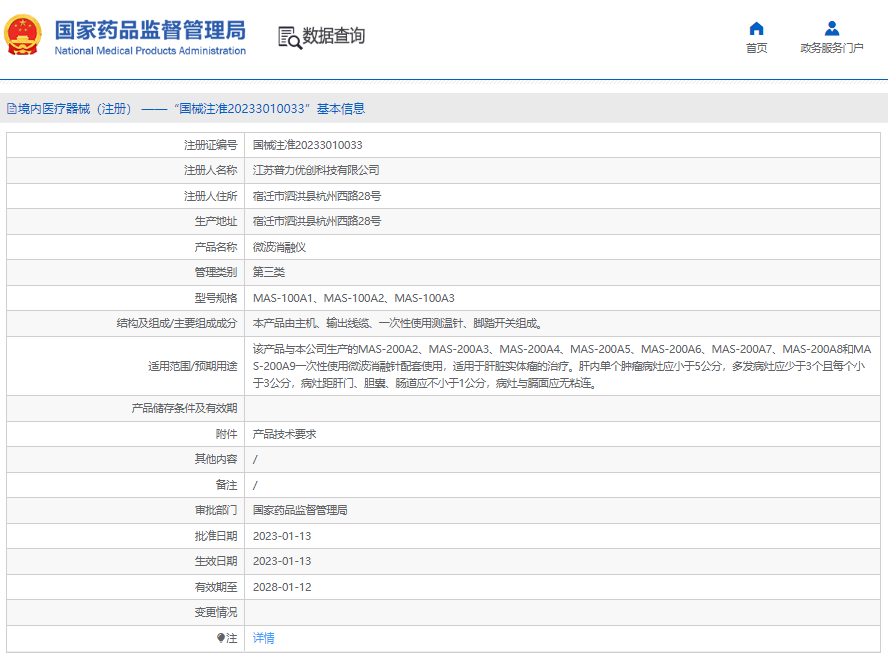Viewport: 888px width, 659px height.
Task: Click the 数据查询 heading text
Action: [333, 36]
